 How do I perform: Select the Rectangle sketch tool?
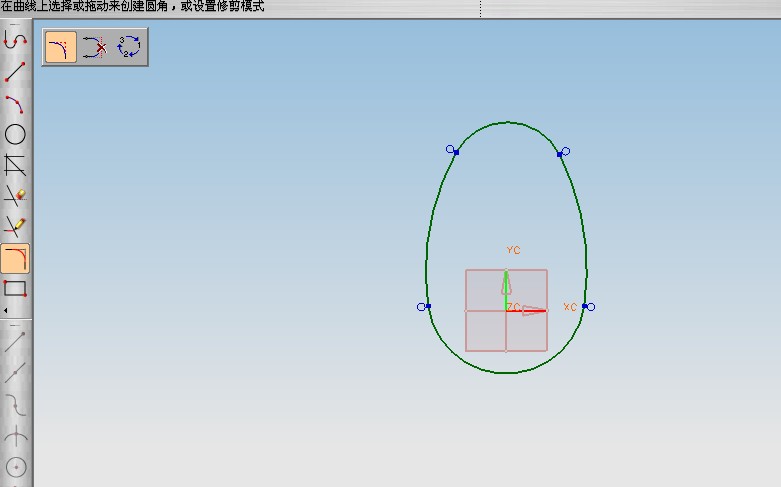[15, 288]
